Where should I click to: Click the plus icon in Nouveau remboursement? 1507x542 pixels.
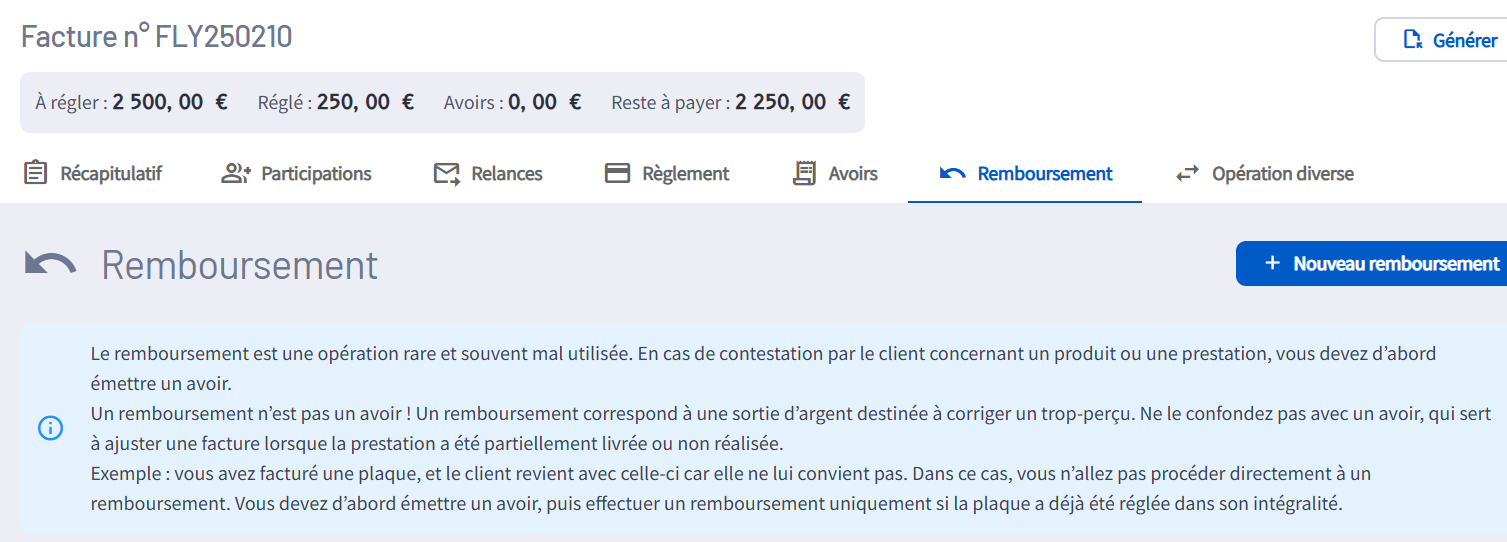coord(1272,263)
